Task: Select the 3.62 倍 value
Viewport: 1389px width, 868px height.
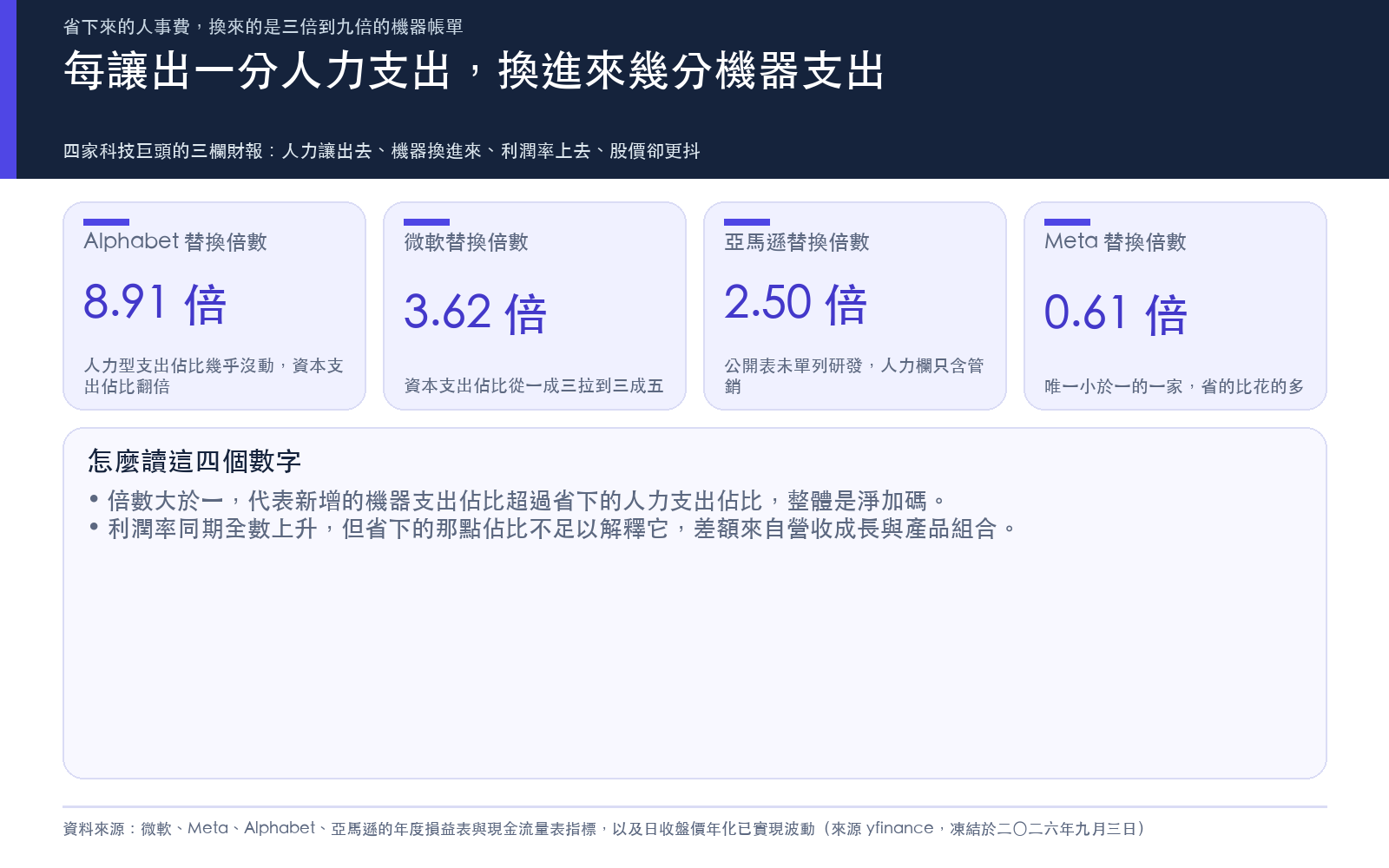Action: (x=476, y=313)
